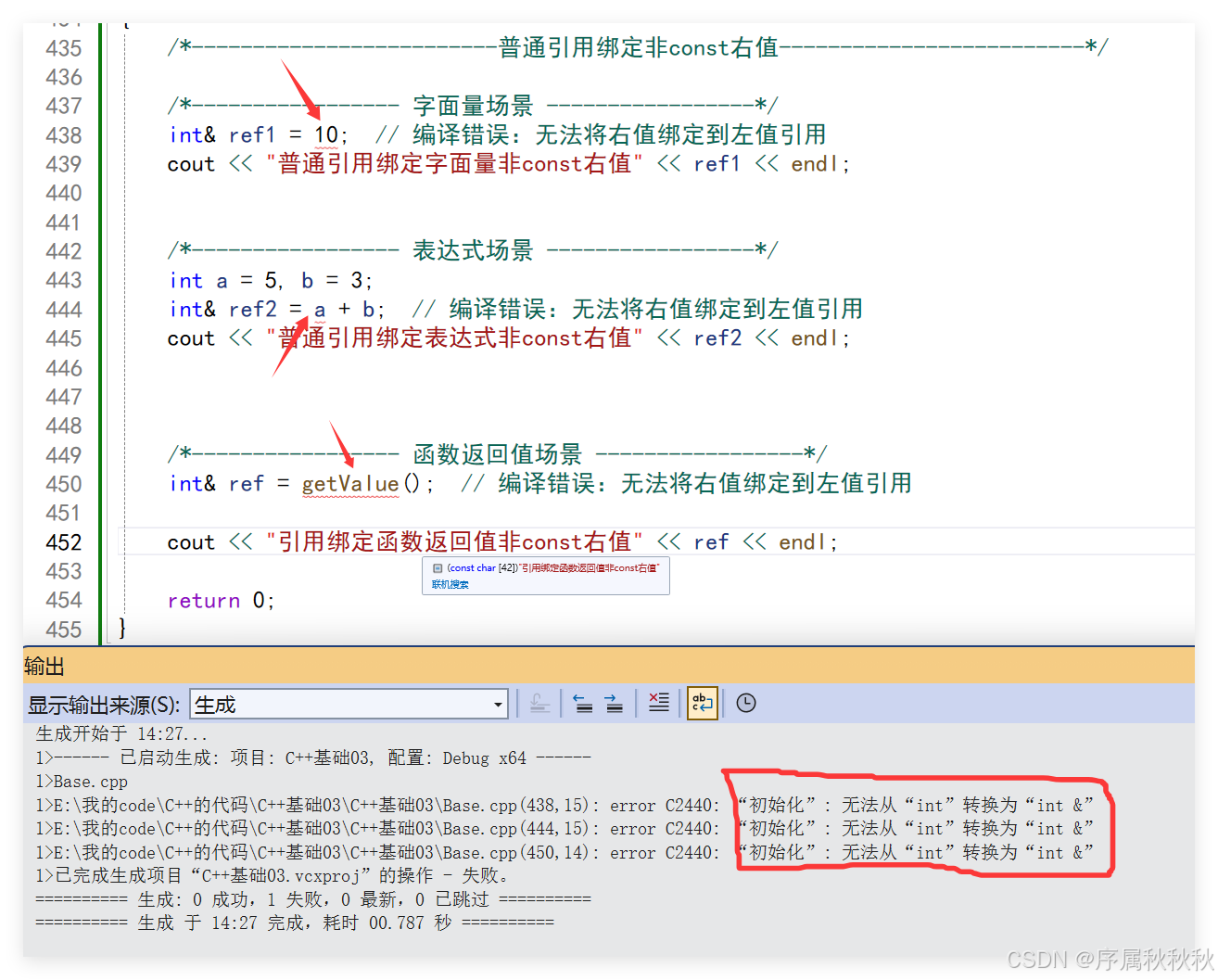Go to next message in output

pyautogui.click(x=614, y=704)
